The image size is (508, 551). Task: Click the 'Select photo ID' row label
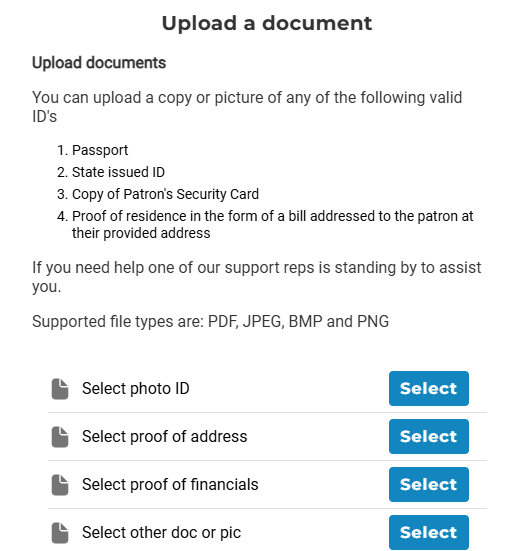pos(136,389)
